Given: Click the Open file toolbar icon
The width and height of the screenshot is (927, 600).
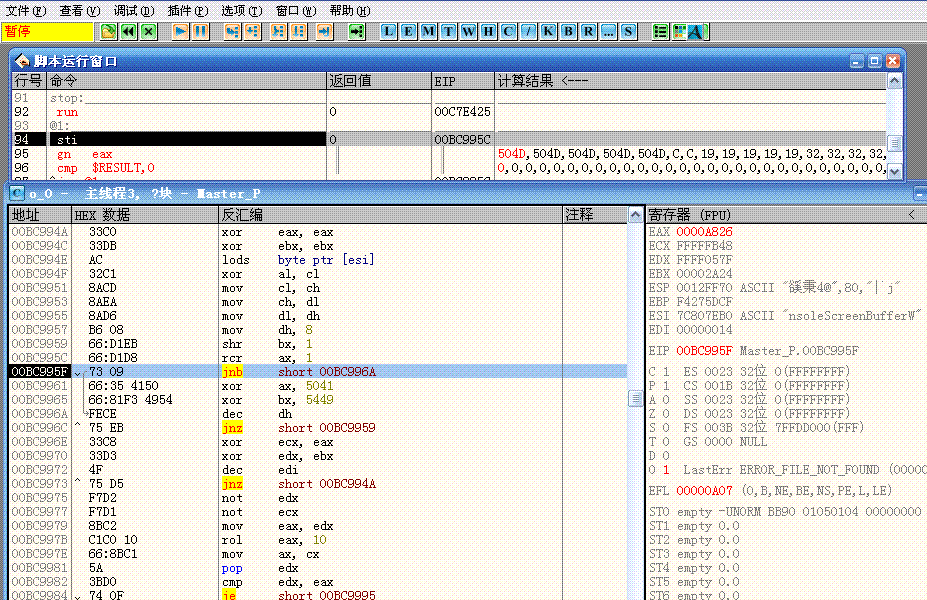Looking at the screenshot, I should pyautogui.click(x=108, y=31).
